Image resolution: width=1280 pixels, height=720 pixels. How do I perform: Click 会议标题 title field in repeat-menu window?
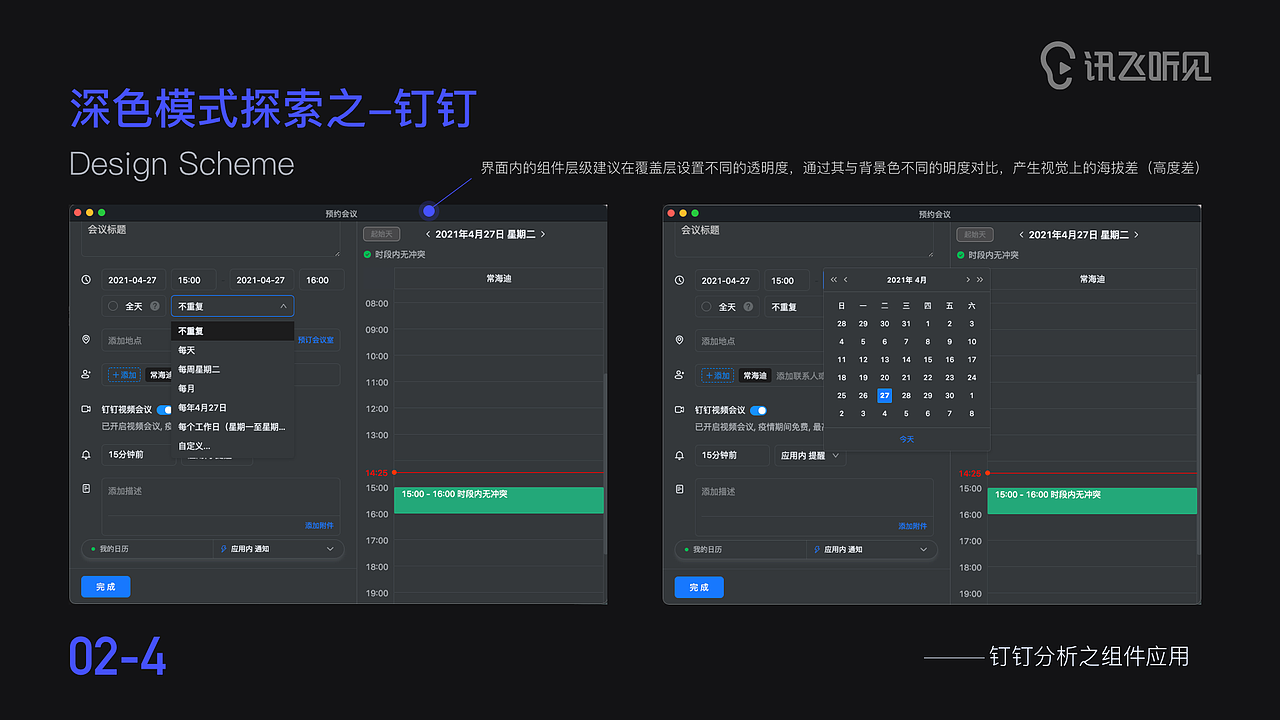[x=211, y=240]
